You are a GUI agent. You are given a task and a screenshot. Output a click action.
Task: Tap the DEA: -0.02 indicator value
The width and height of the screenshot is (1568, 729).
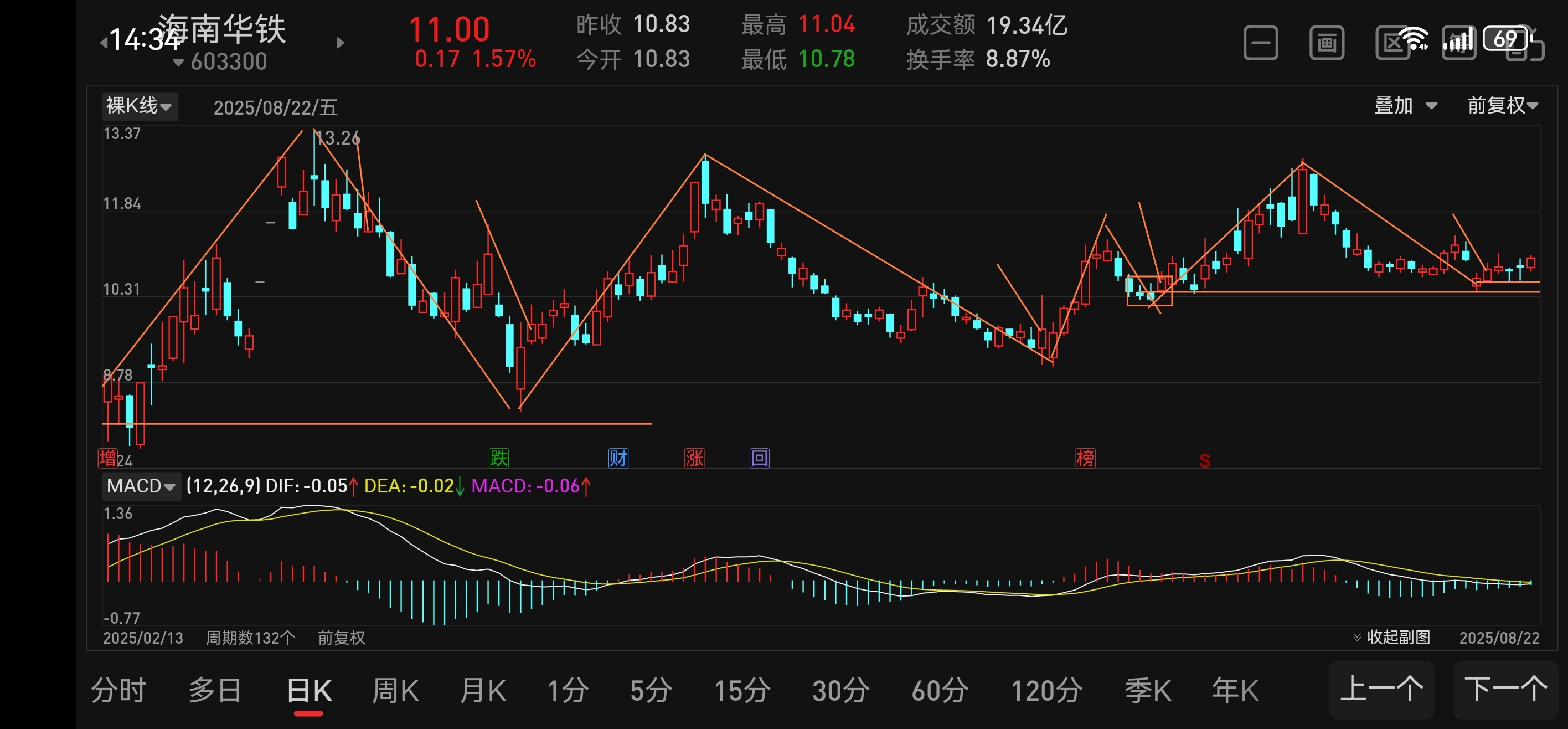(x=414, y=486)
